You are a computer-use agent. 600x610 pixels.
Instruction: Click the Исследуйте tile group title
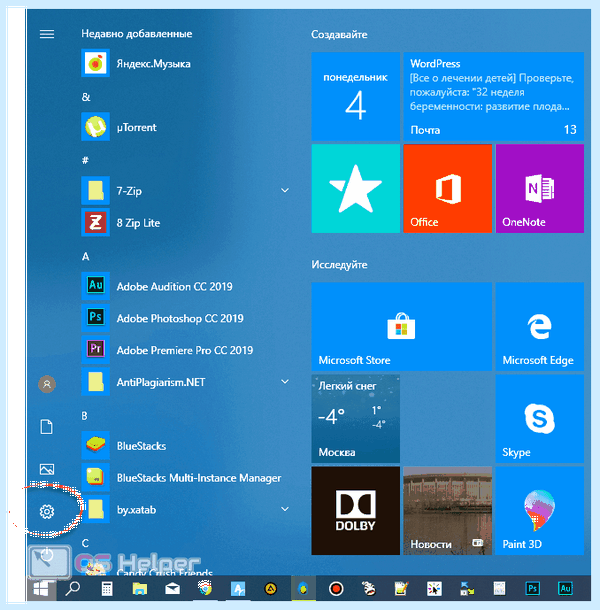coord(339,265)
